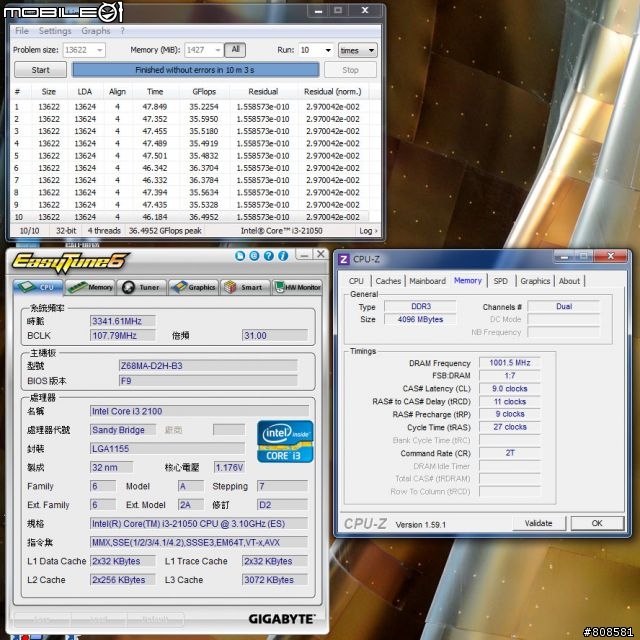The width and height of the screenshot is (640, 640).
Task: Switch to EasyTune6 Smart tab
Action: [245, 287]
